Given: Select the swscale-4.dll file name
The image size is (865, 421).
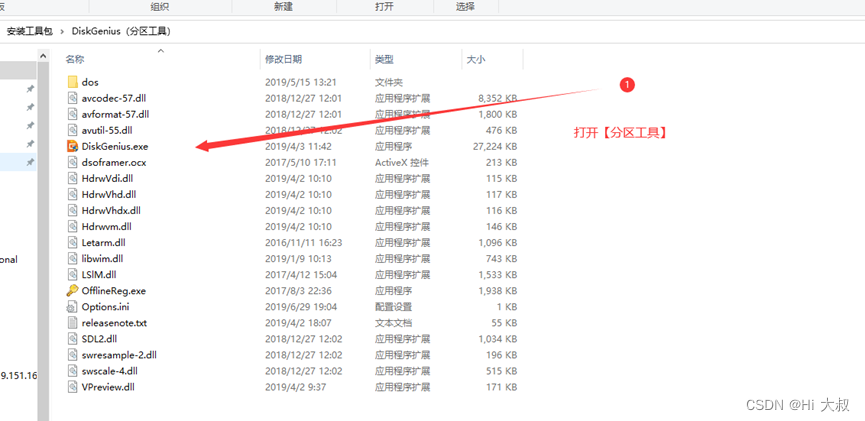Looking at the screenshot, I should point(110,370).
